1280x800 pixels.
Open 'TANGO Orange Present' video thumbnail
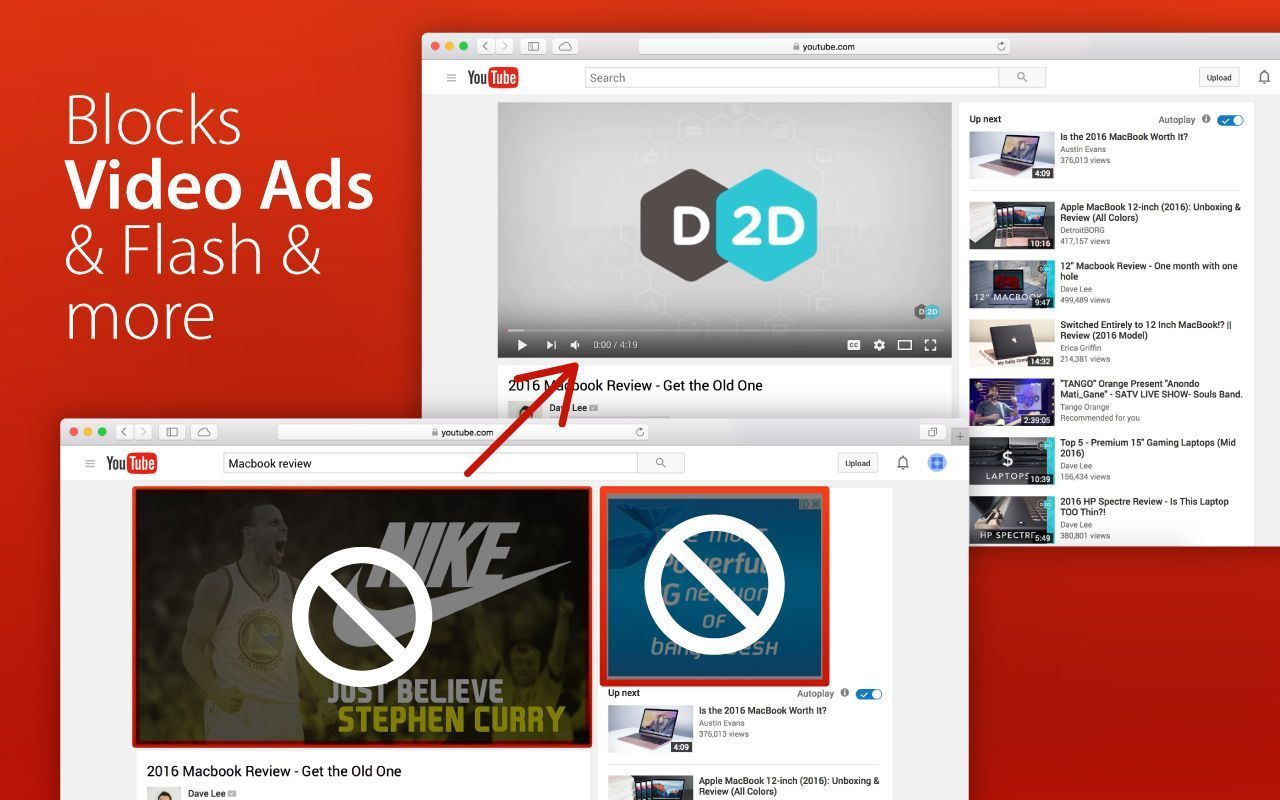pos(1012,402)
